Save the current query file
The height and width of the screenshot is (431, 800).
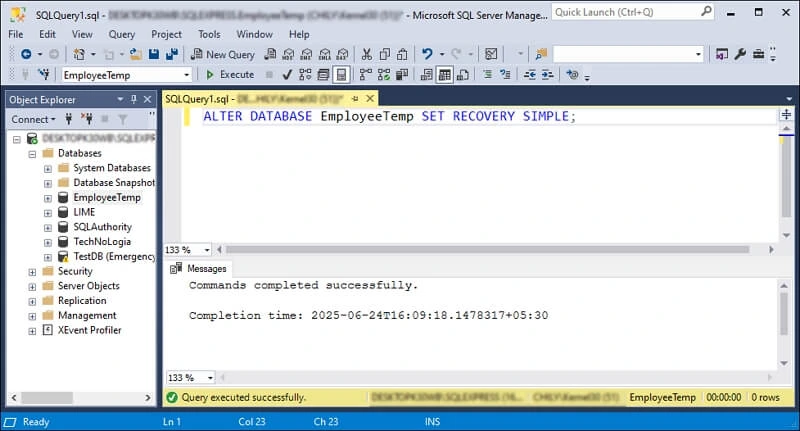click(x=154, y=54)
